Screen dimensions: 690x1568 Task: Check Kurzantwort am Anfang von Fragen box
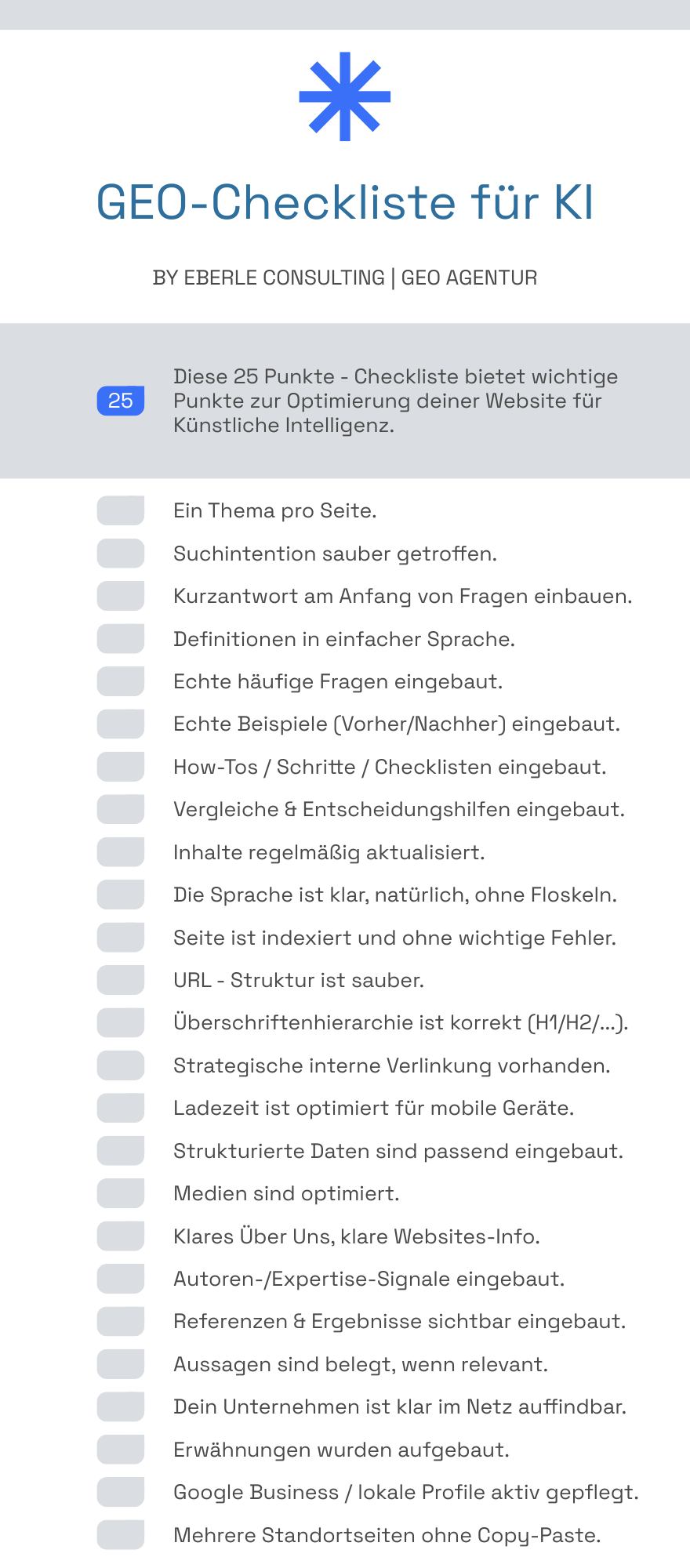pos(121,596)
